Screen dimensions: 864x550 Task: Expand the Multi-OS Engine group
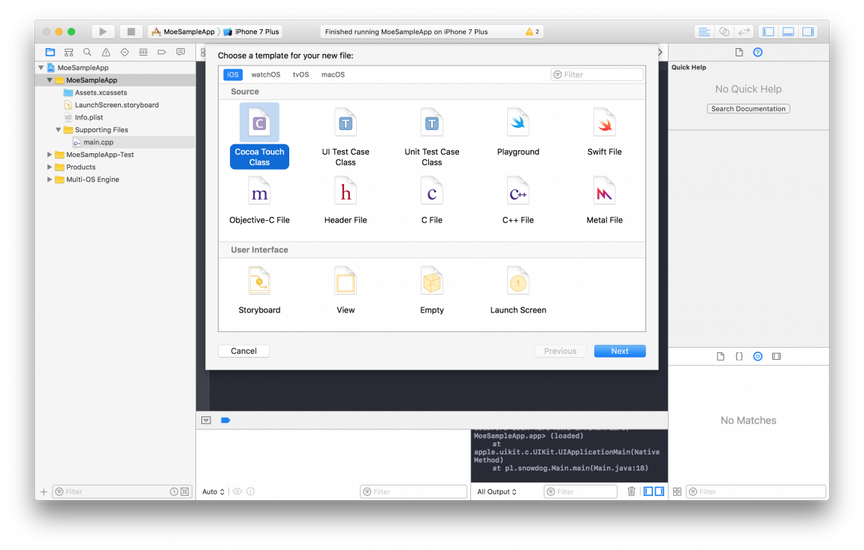(x=50, y=180)
